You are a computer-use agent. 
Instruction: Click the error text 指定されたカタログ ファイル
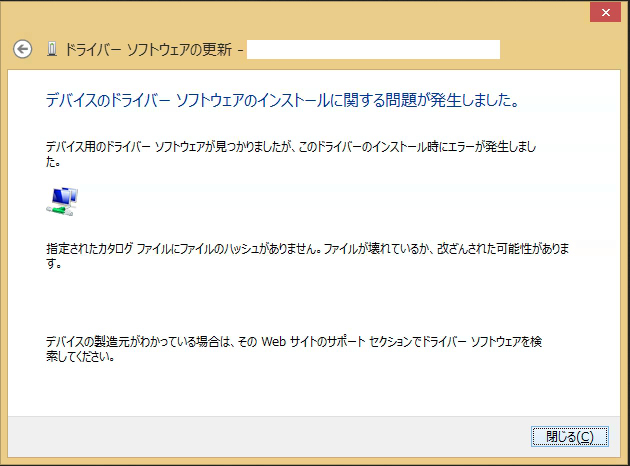[x=307, y=256]
